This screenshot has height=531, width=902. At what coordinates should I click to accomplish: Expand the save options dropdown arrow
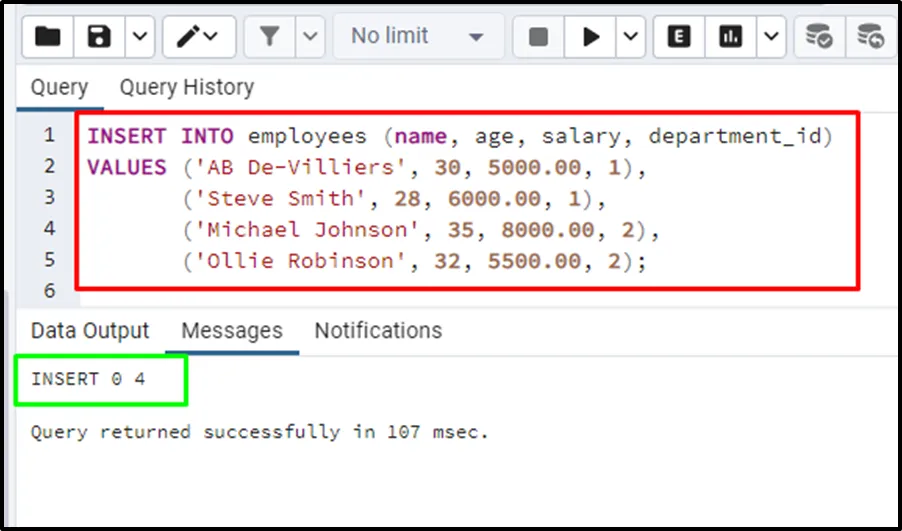139,37
